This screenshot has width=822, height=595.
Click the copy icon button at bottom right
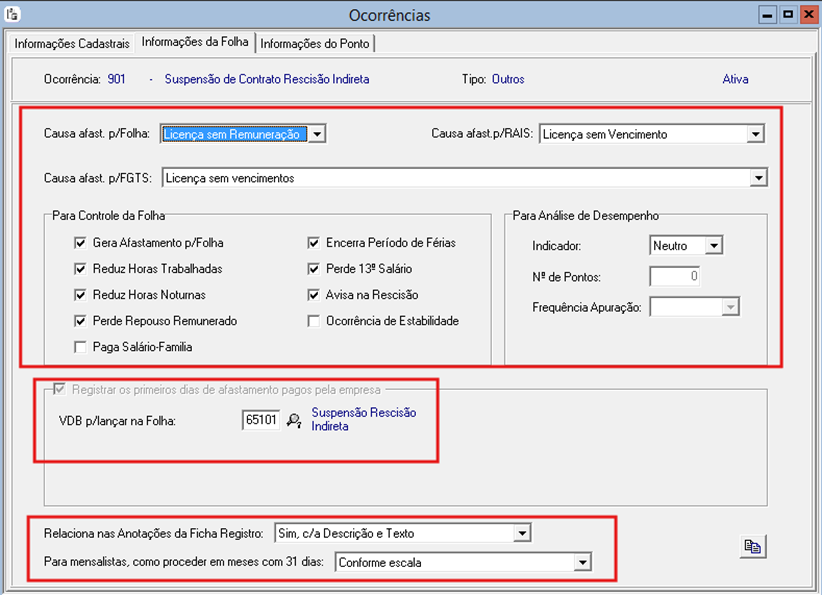(x=750, y=545)
